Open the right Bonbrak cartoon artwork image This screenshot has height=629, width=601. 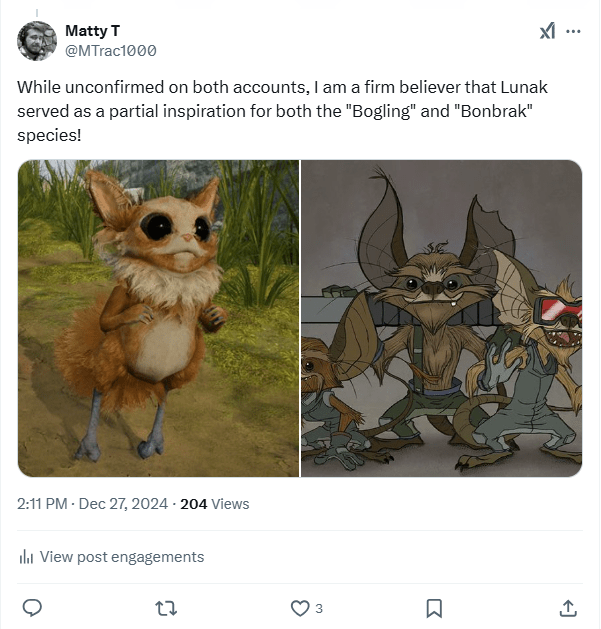click(x=441, y=318)
